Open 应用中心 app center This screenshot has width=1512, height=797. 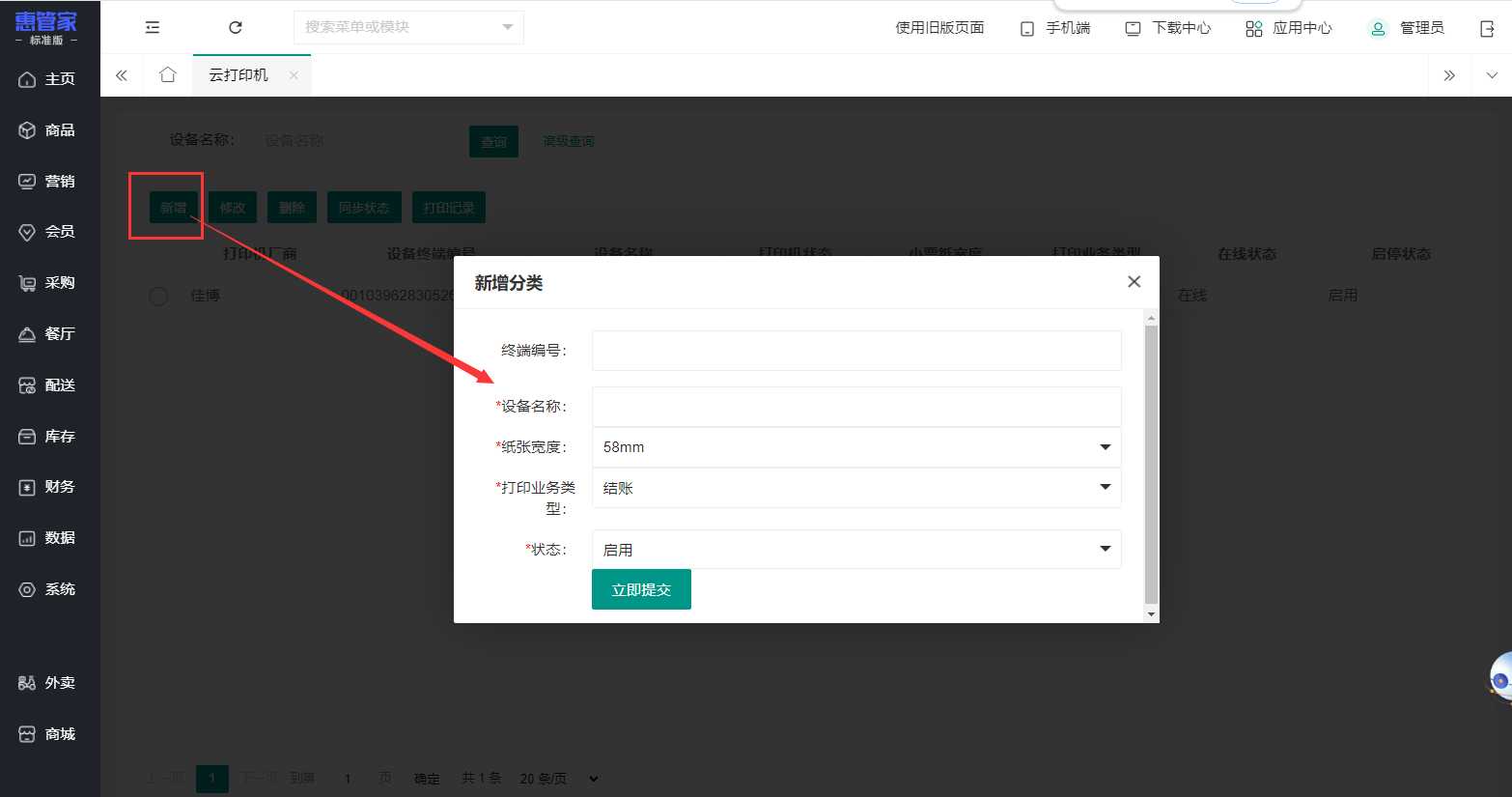tap(1289, 28)
